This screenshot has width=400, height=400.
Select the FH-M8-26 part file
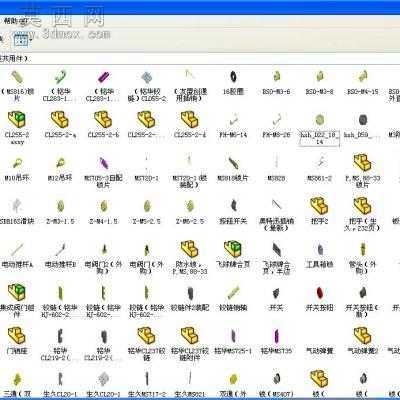click(x=276, y=120)
